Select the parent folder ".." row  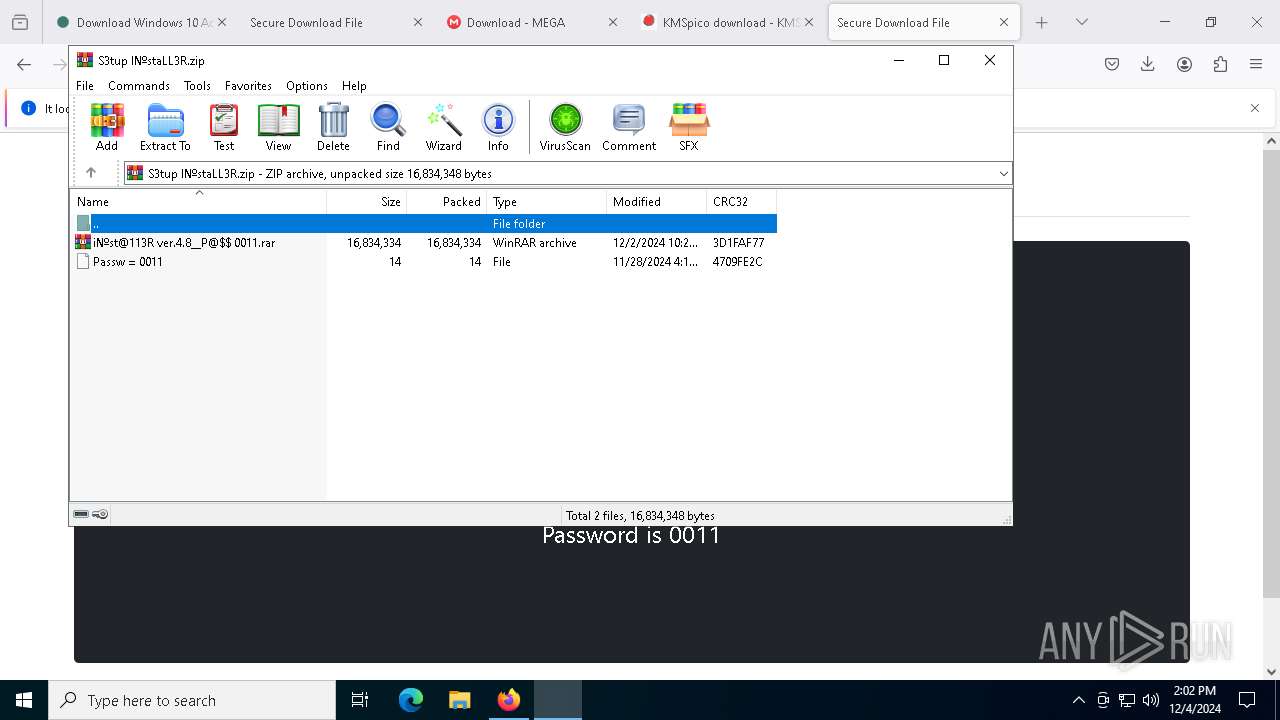[x=424, y=224]
